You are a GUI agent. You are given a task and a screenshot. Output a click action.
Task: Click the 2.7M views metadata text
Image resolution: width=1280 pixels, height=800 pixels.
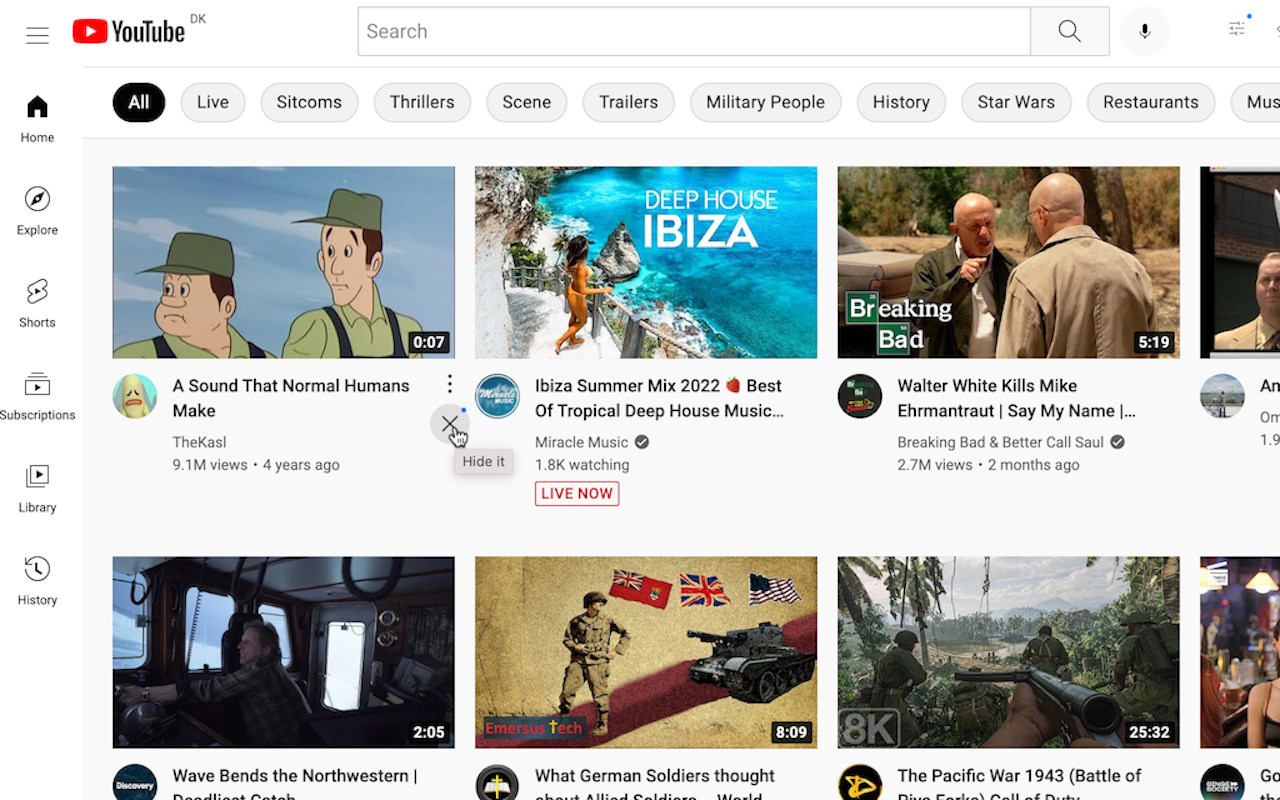(x=935, y=465)
